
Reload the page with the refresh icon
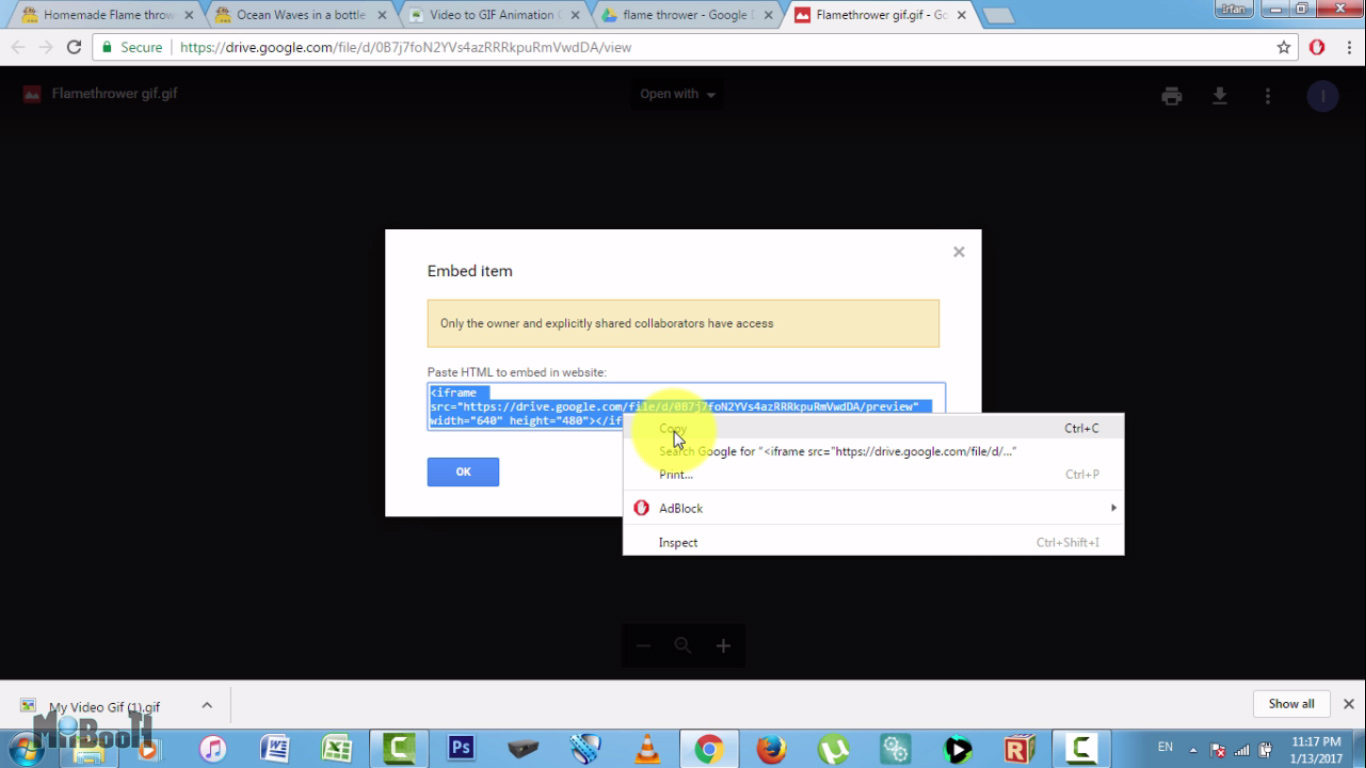73,47
